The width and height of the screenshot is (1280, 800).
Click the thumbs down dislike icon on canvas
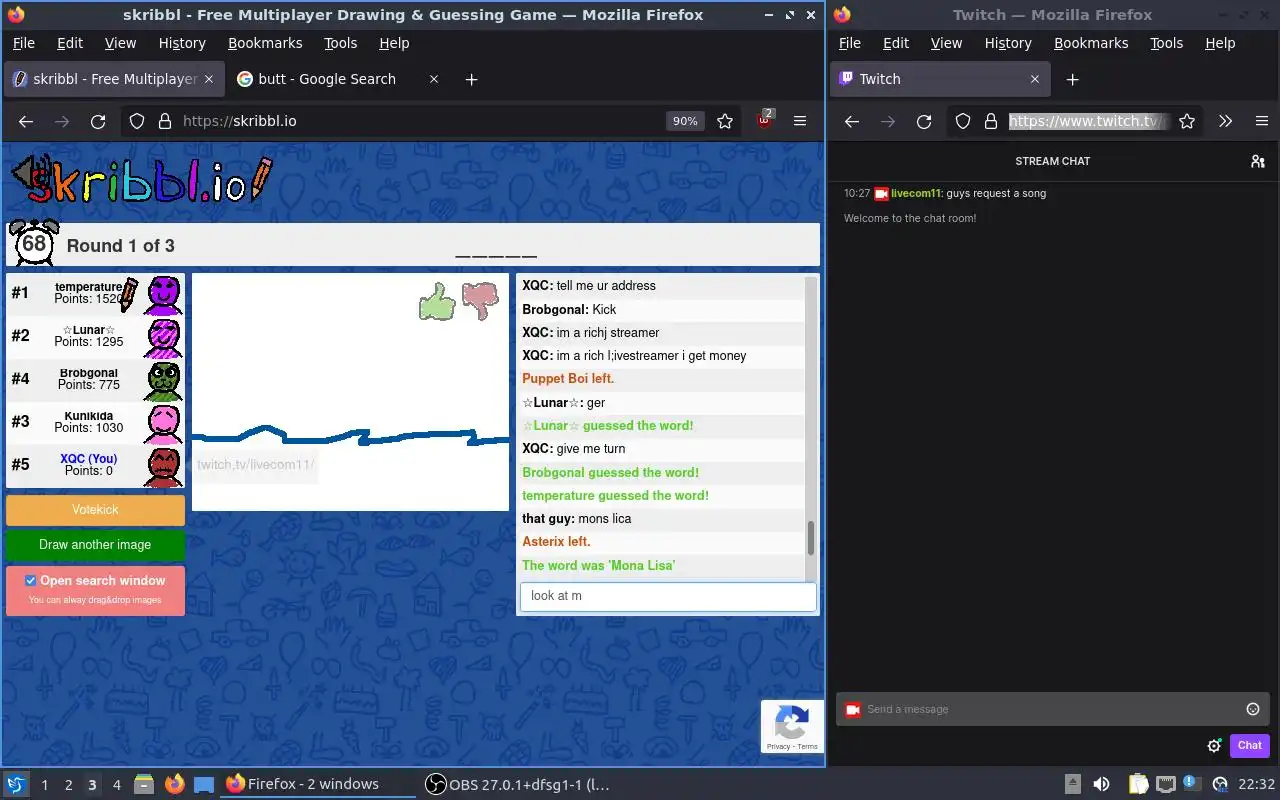(x=480, y=301)
